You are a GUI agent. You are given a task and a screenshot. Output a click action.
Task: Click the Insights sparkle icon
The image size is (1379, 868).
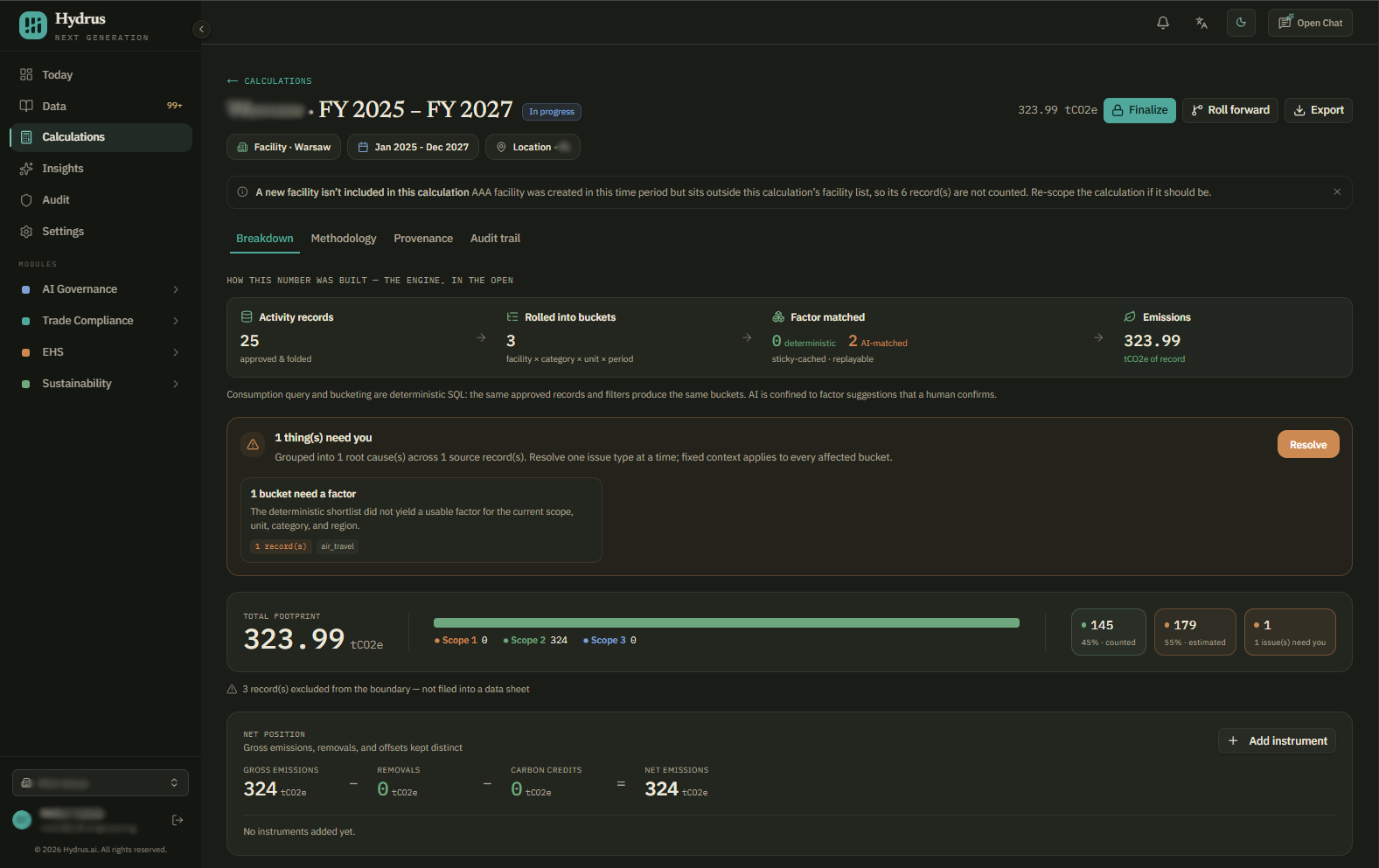coord(26,169)
